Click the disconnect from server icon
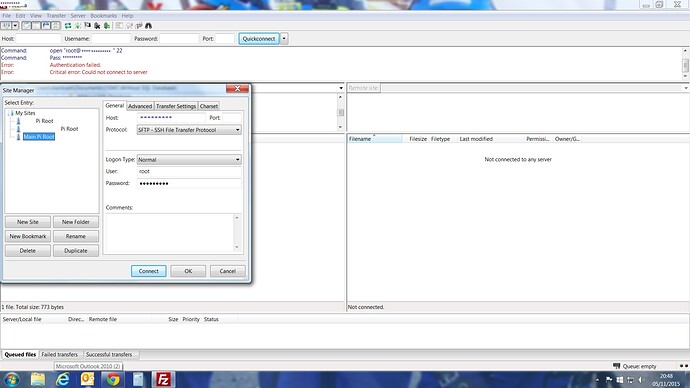690x388 pixels. (x=97, y=26)
